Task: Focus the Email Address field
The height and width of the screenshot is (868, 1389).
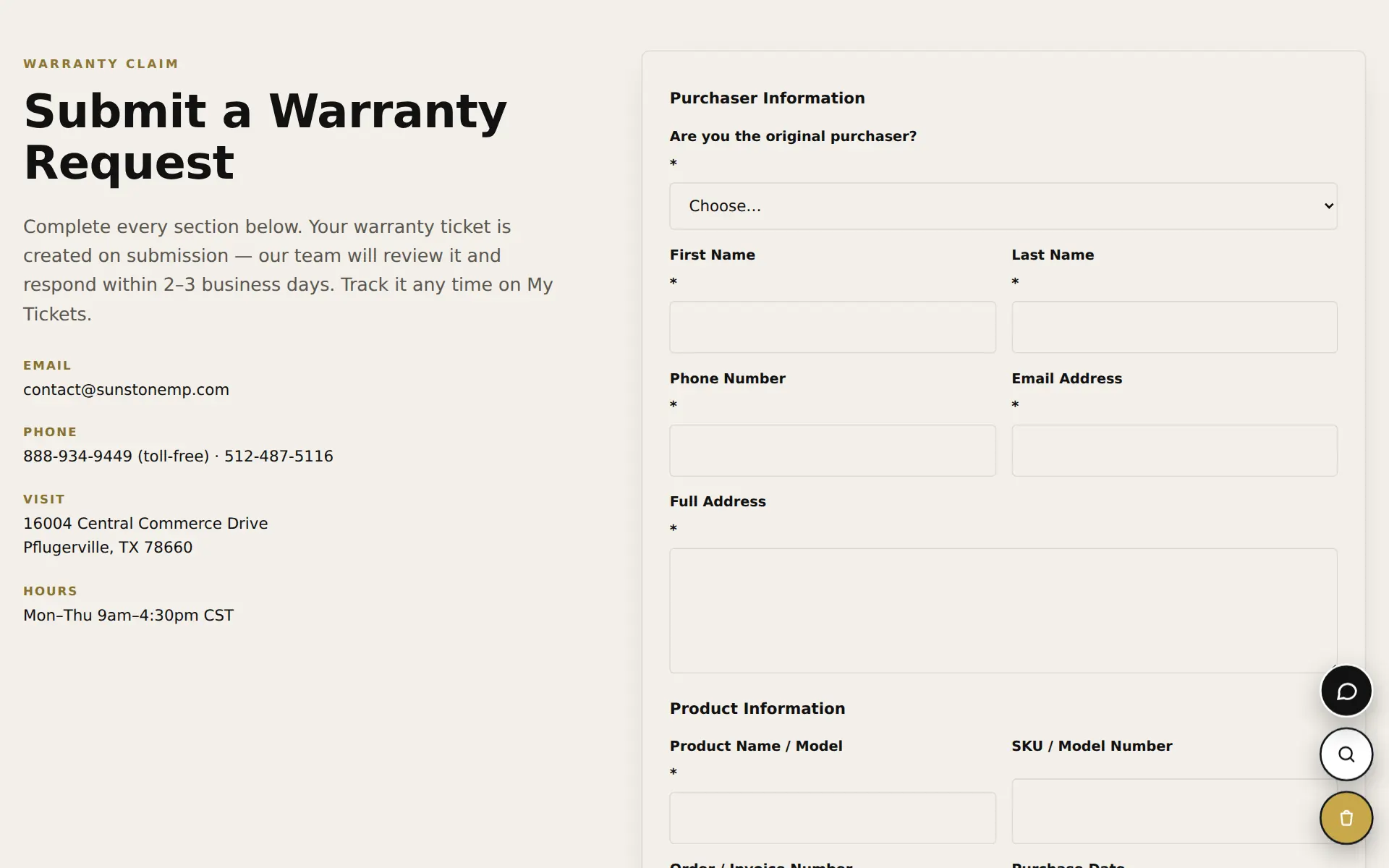Action: point(1174,451)
